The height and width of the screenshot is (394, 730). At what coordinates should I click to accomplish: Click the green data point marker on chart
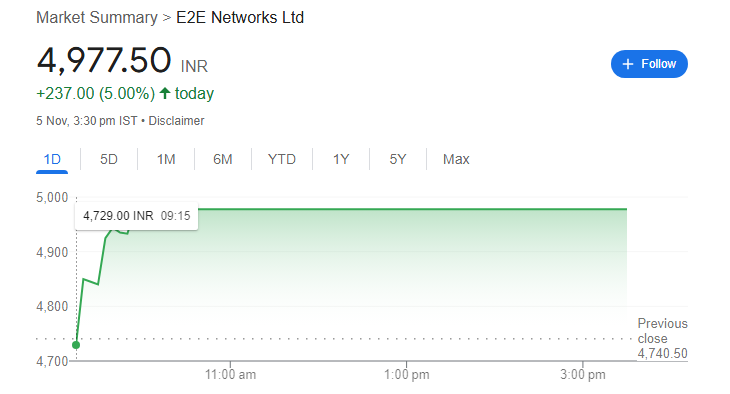(76, 345)
